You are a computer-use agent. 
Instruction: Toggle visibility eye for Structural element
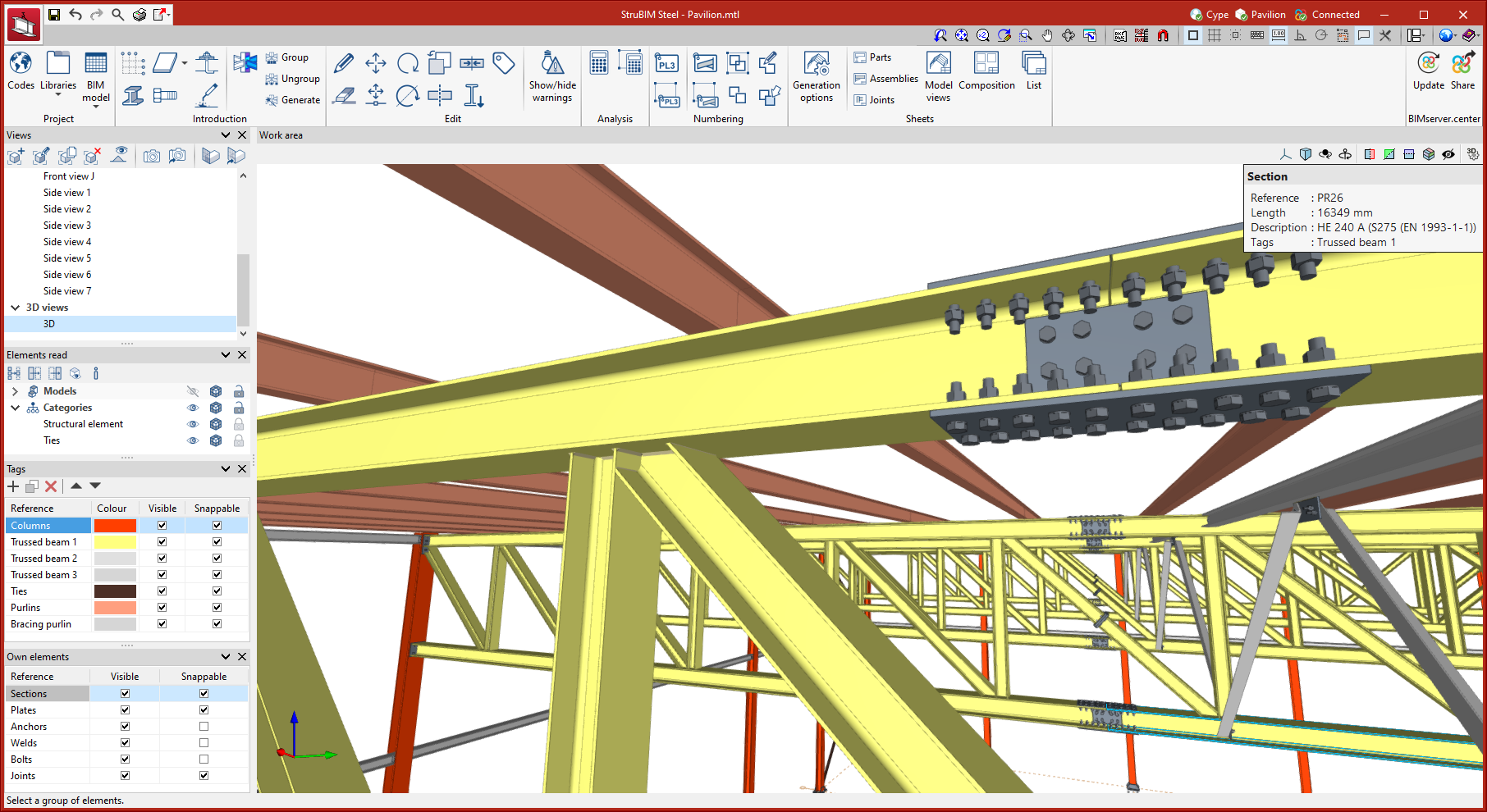pos(193,424)
